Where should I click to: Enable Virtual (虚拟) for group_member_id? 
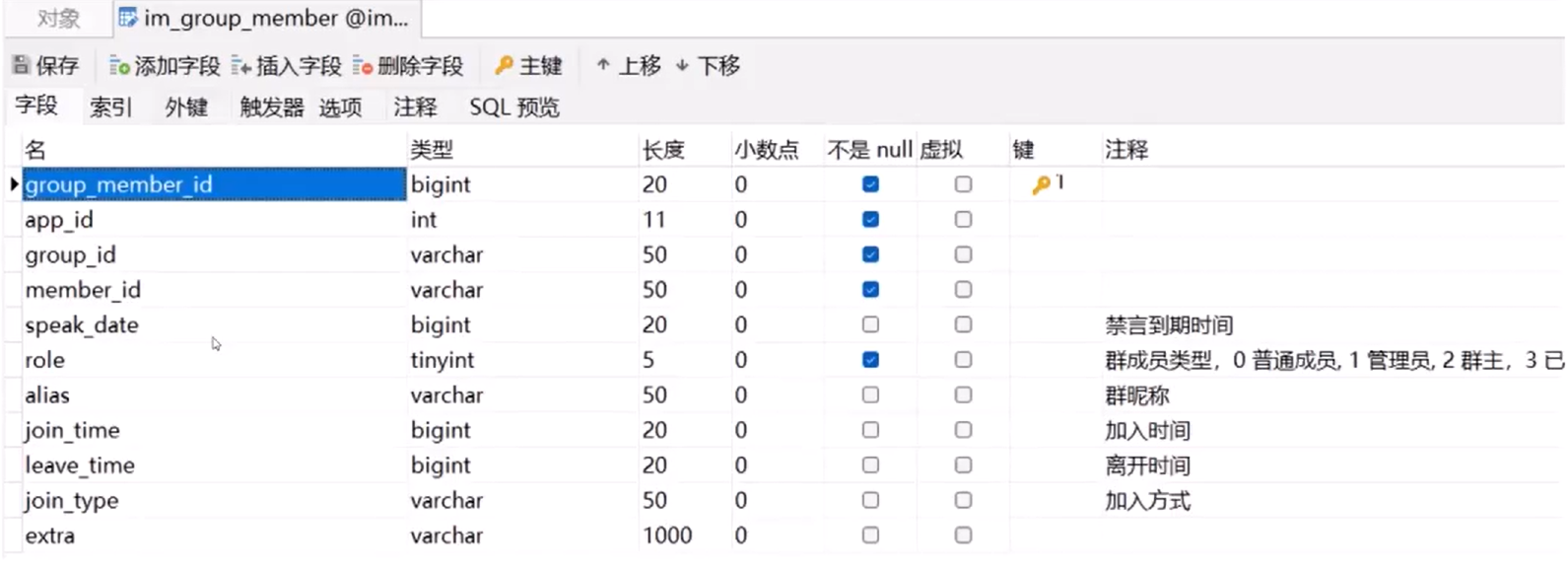pos(963,184)
